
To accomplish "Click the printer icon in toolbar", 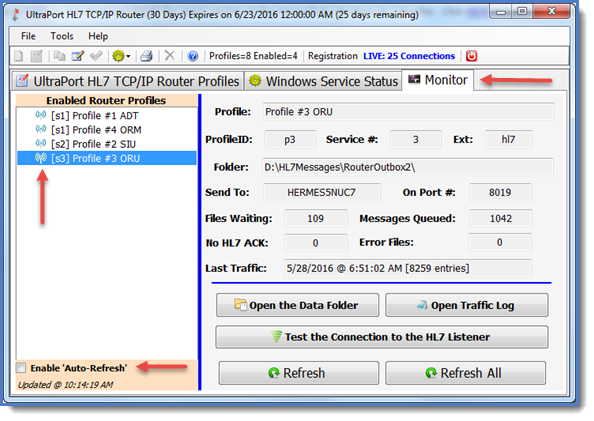I will tap(146, 56).
